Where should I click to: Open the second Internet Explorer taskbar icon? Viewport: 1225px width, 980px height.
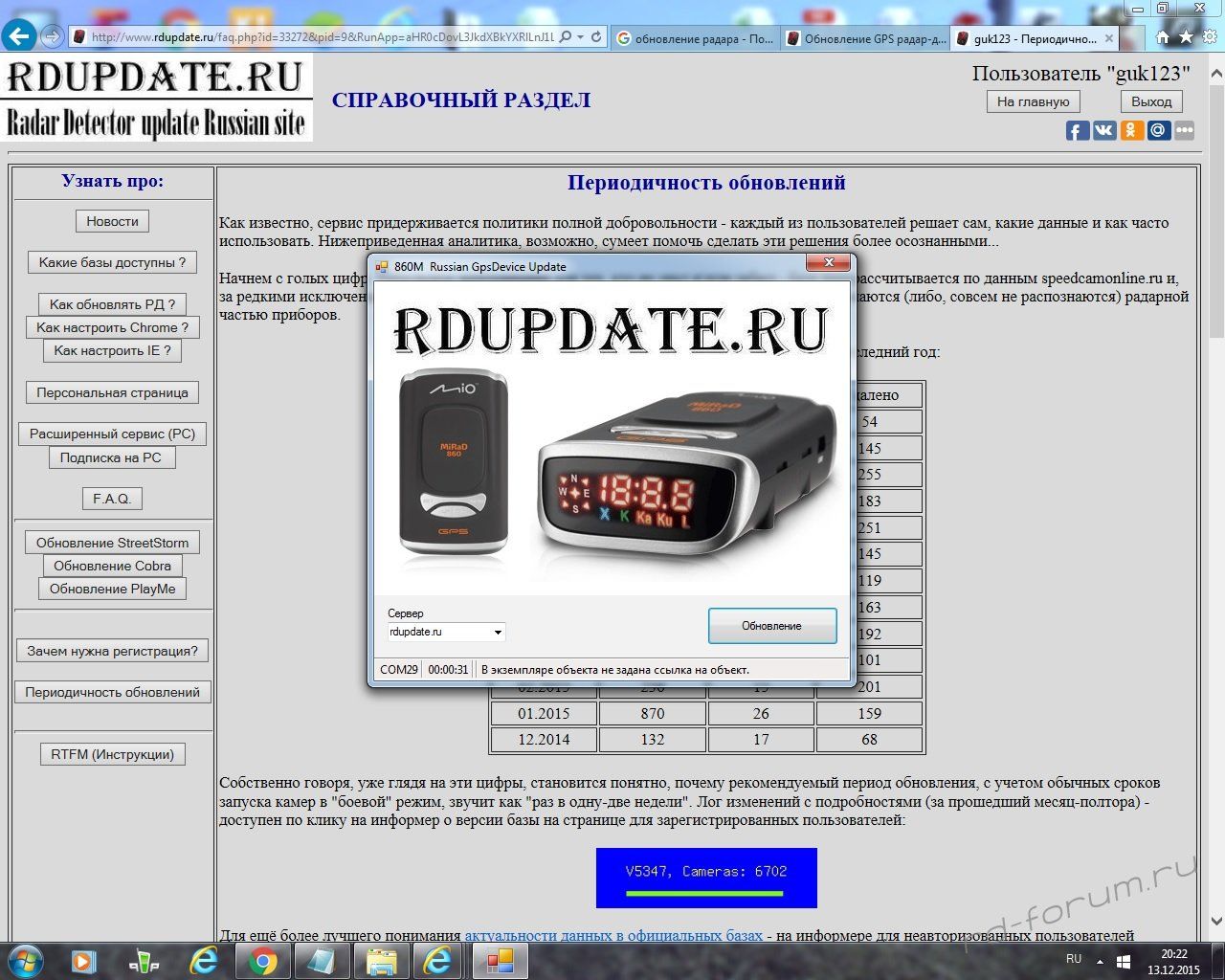(437, 960)
